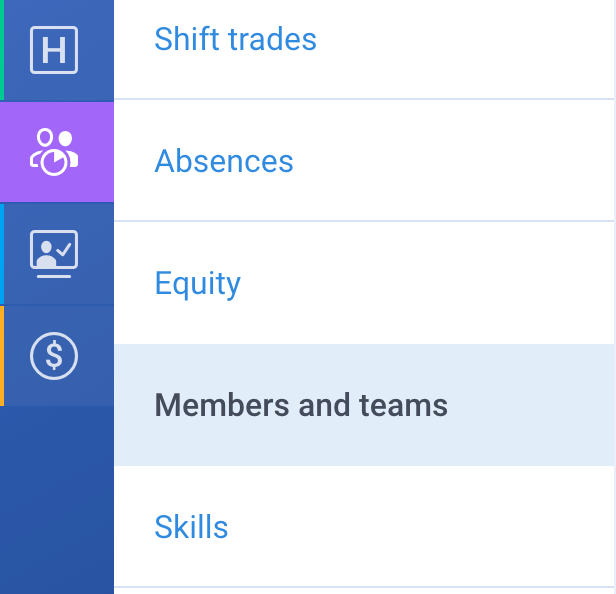Select the people-with-clock icon in the purple tile
Image resolution: width=616 pixels, height=594 pixels.
54,152
